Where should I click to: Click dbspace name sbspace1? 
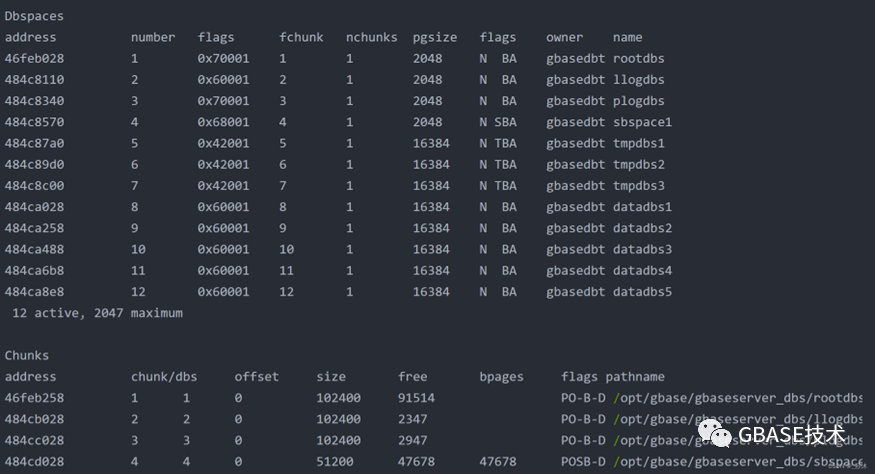coord(642,122)
